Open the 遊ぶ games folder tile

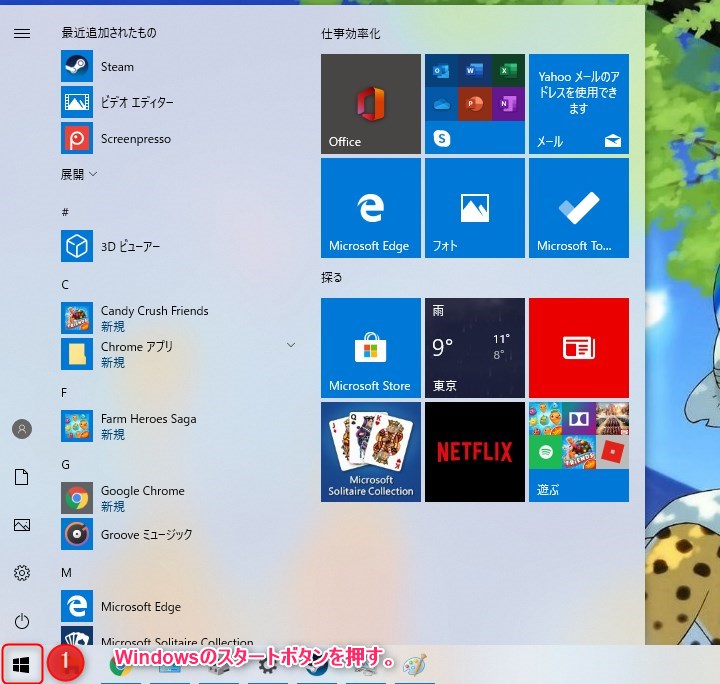pos(579,452)
